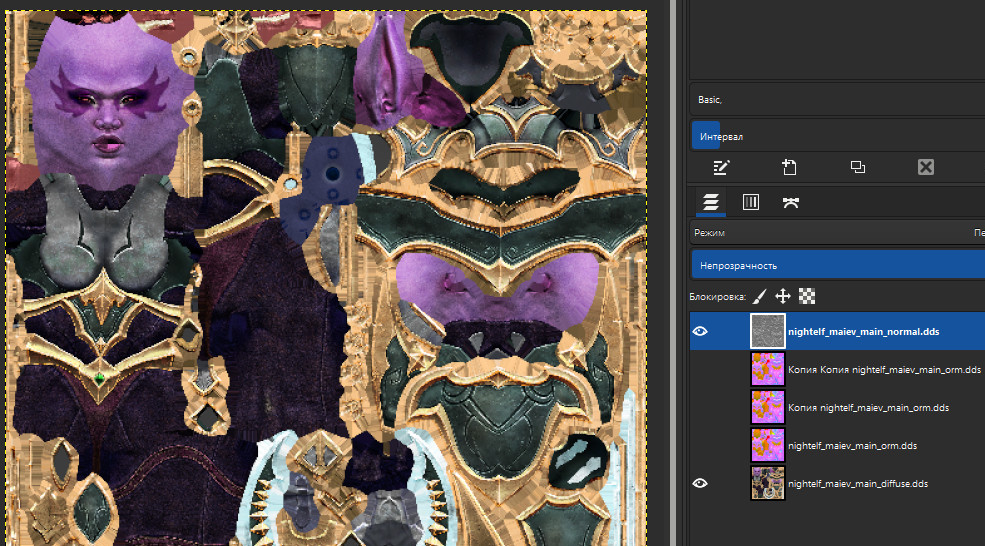Select the Копия nightelf_maiev_main_orm.dds layer name
Image resolution: width=985 pixels, height=546 pixels.
click(868, 408)
